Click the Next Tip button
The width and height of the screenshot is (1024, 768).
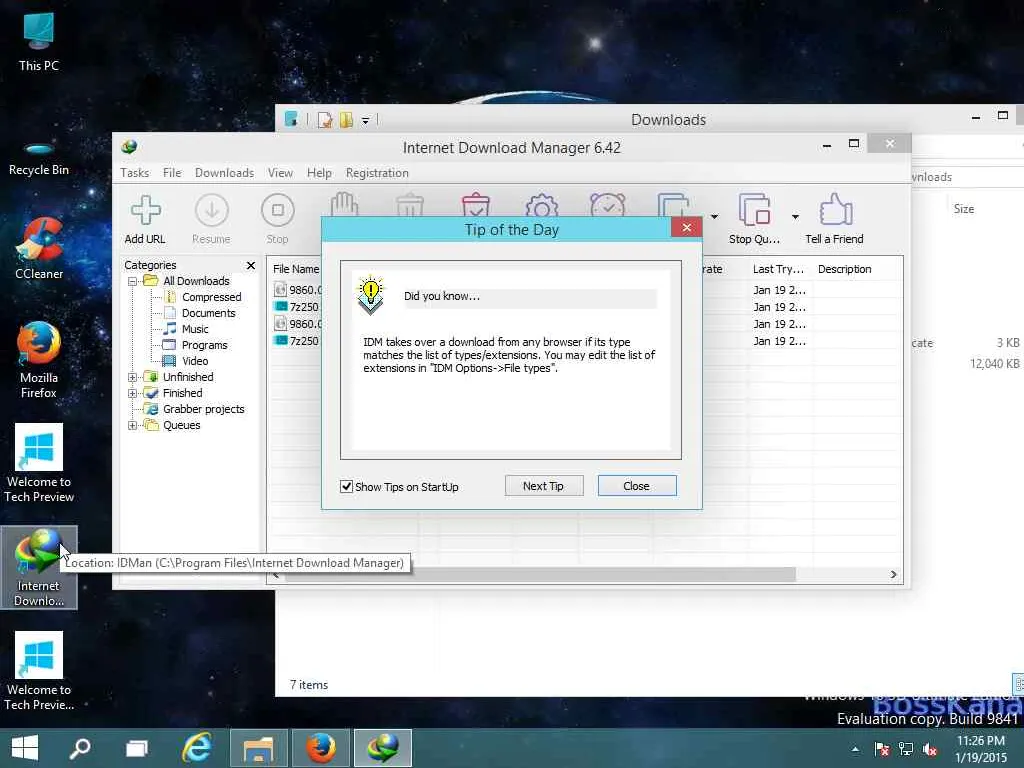coord(543,486)
